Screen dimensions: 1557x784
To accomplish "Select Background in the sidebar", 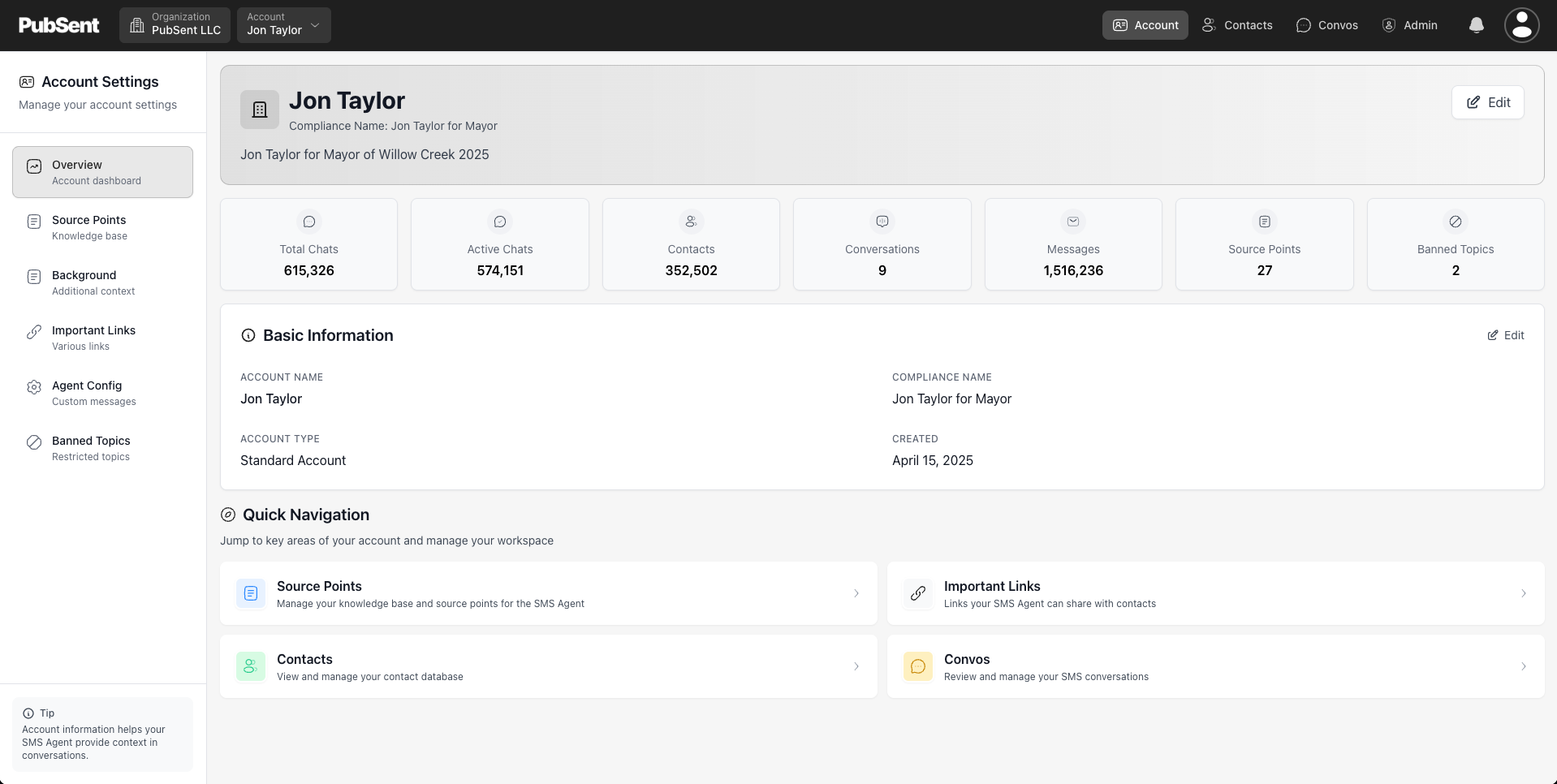I will click(84, 282).
